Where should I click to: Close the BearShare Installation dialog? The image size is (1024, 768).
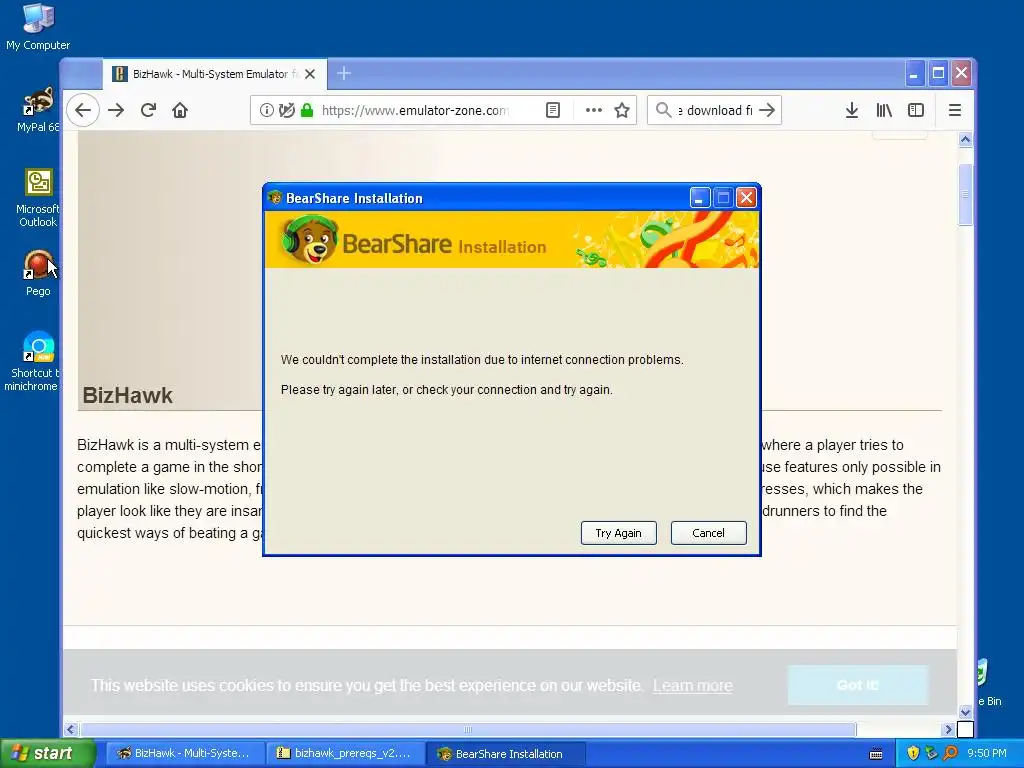[x=746, y=198]
